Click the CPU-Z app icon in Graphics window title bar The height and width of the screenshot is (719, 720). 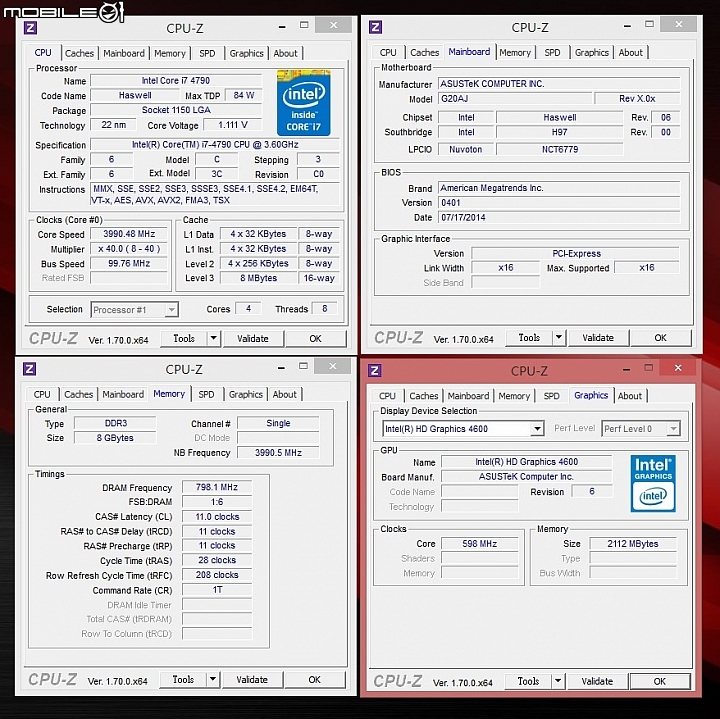(x=375, y=370)
